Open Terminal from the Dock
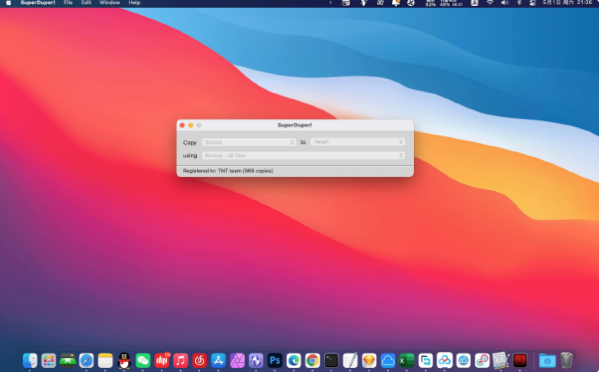 point(331,360)
